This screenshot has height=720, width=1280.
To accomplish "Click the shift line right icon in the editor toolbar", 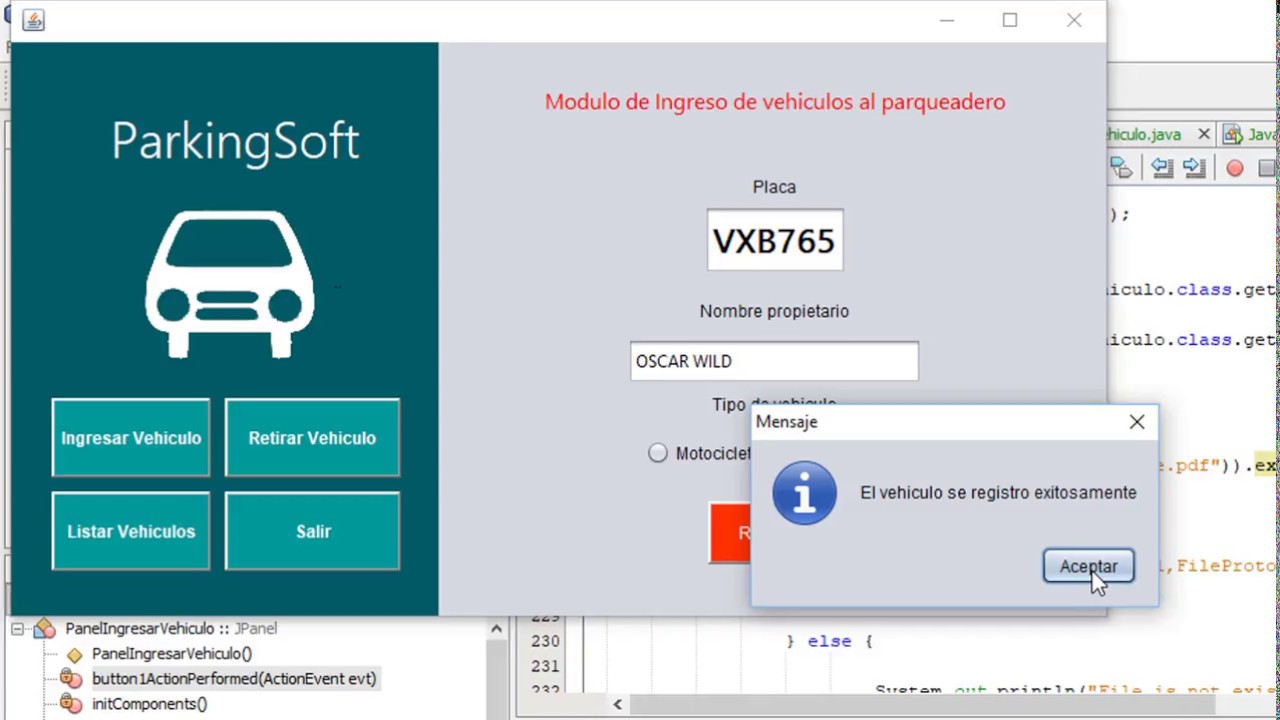I will click(1193, 168).
